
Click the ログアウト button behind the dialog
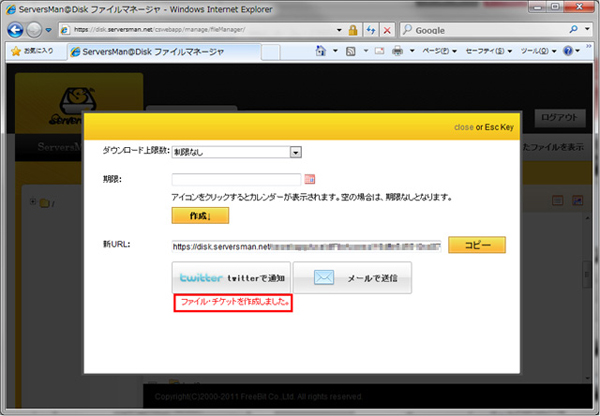(560, 118)
